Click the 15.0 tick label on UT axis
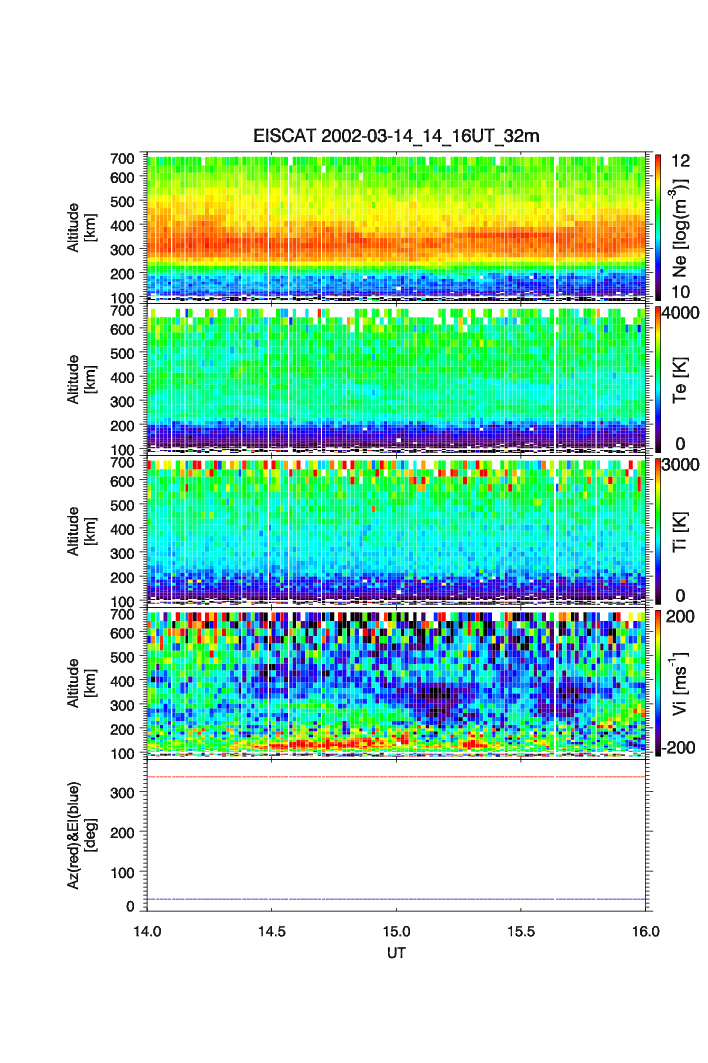 pyautogui.click(x=397, y=931)
